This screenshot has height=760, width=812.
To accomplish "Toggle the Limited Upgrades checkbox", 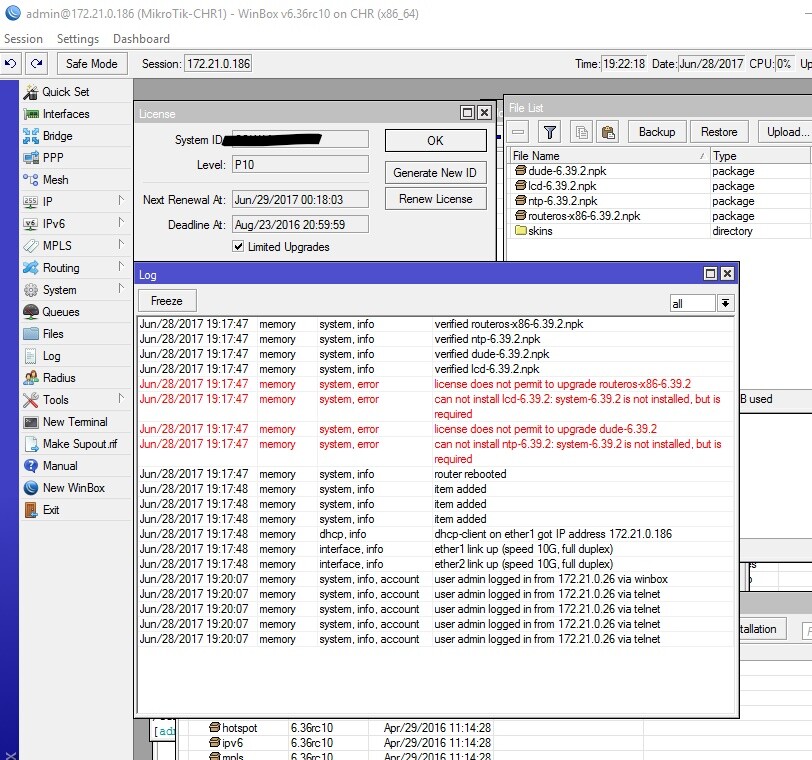I will (237, 247).
